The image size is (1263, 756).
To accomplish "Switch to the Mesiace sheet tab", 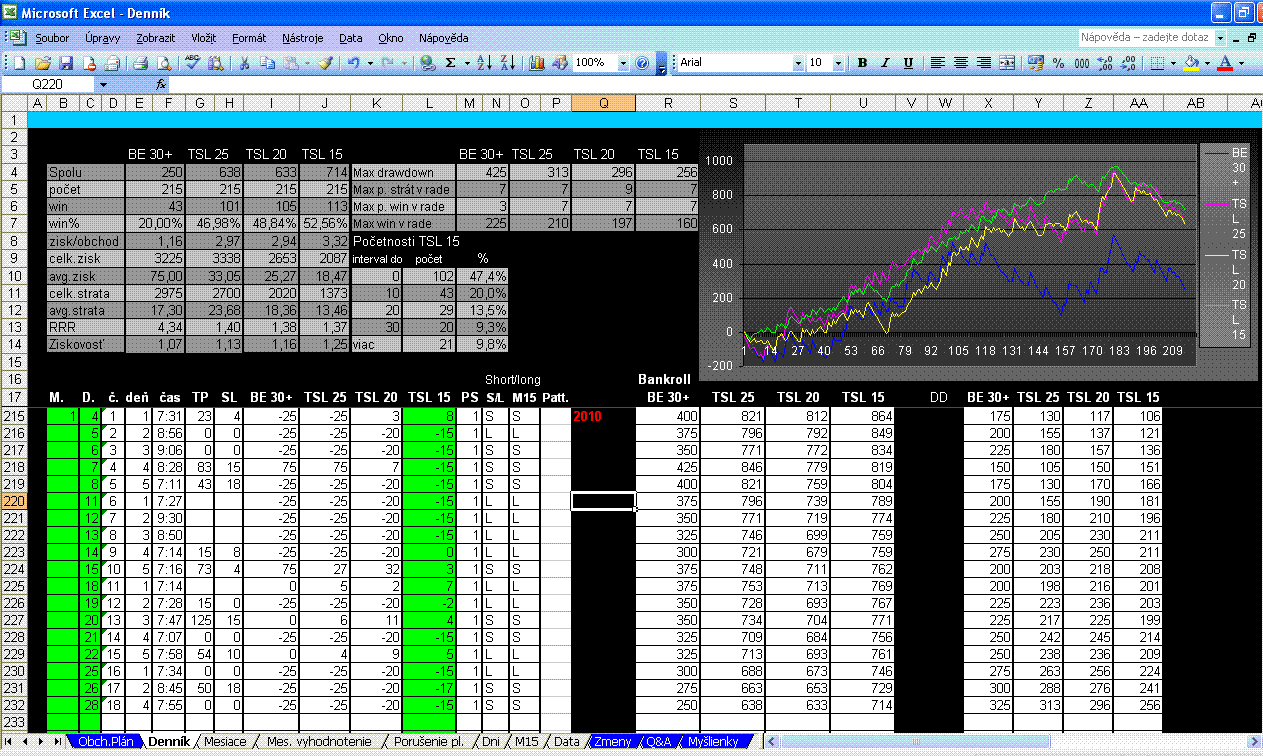I will [x=224, y=741].
